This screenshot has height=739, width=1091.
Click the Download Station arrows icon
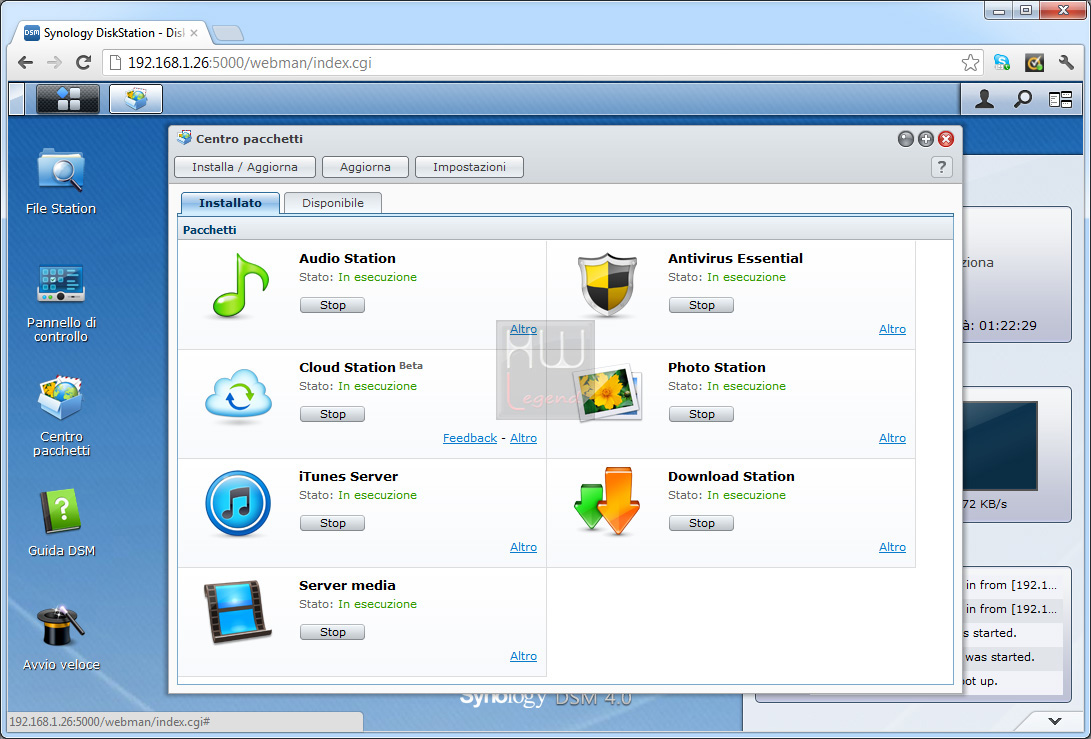607,502
